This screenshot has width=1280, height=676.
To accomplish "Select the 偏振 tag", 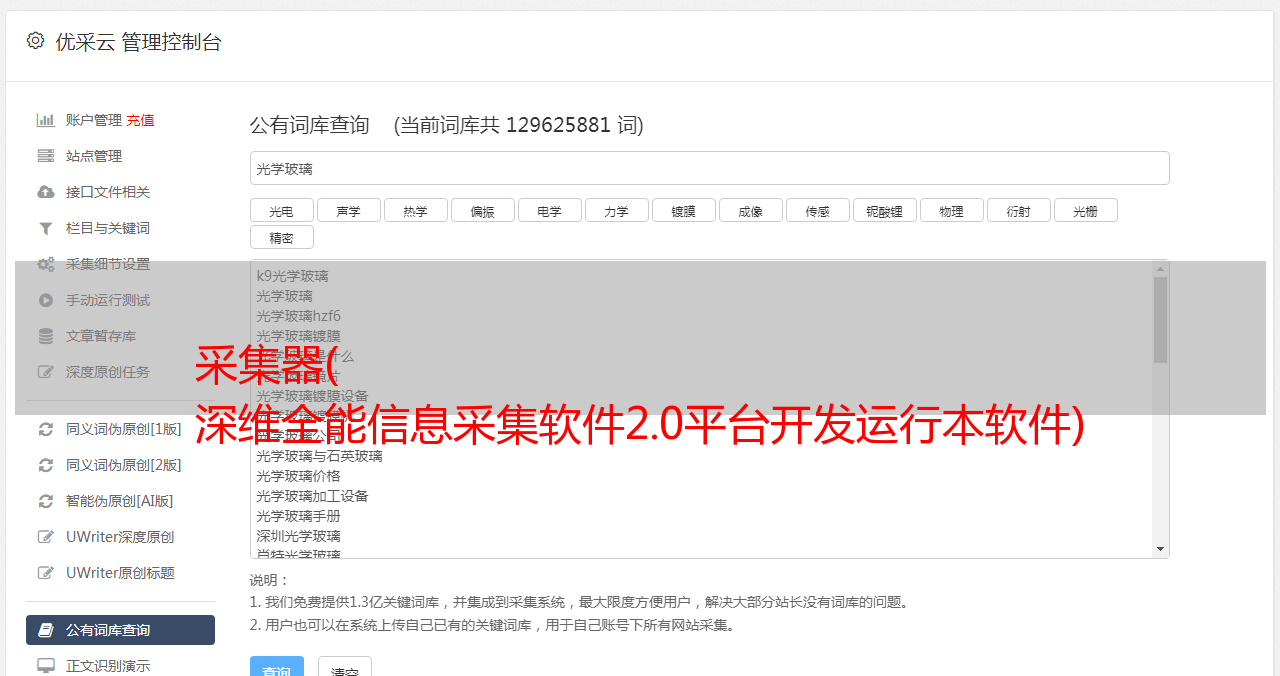I will pyautogui.click(x=482, y=210).
